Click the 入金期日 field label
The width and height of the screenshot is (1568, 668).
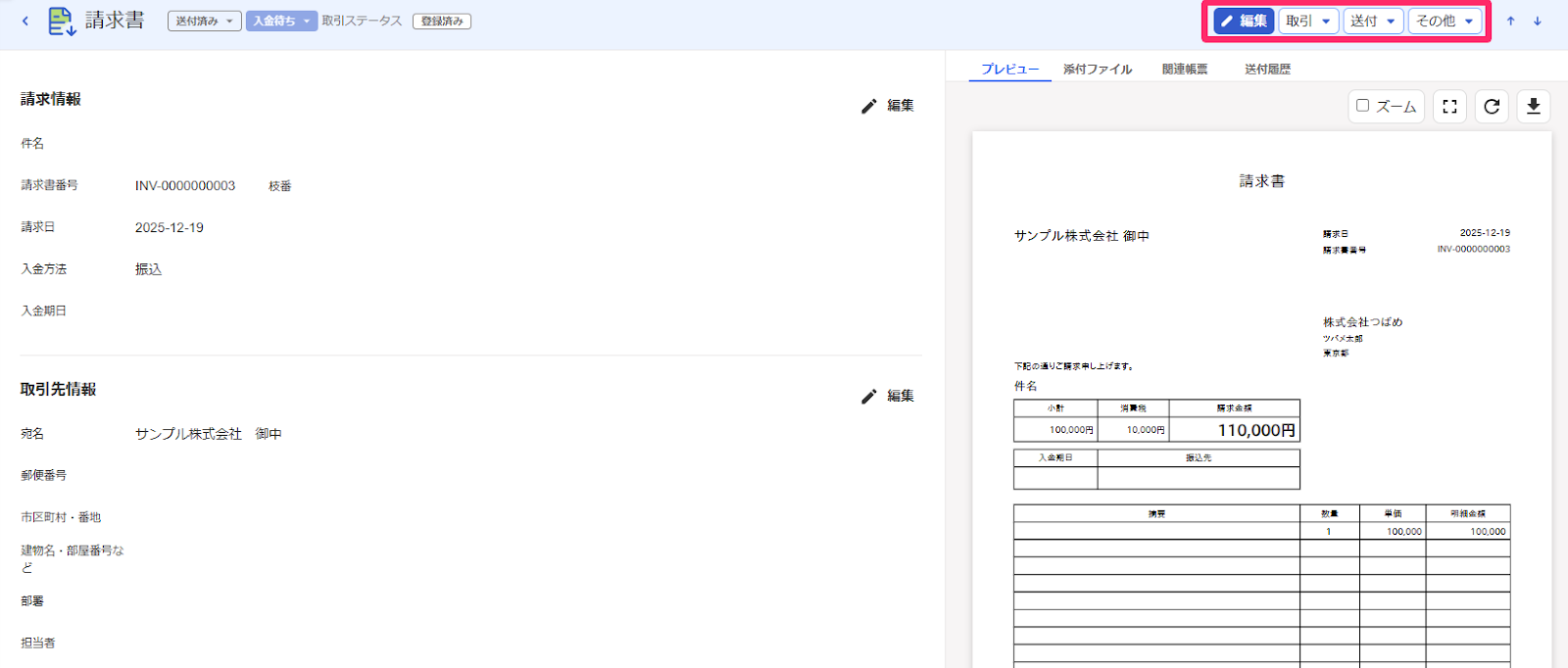(44, 310)
